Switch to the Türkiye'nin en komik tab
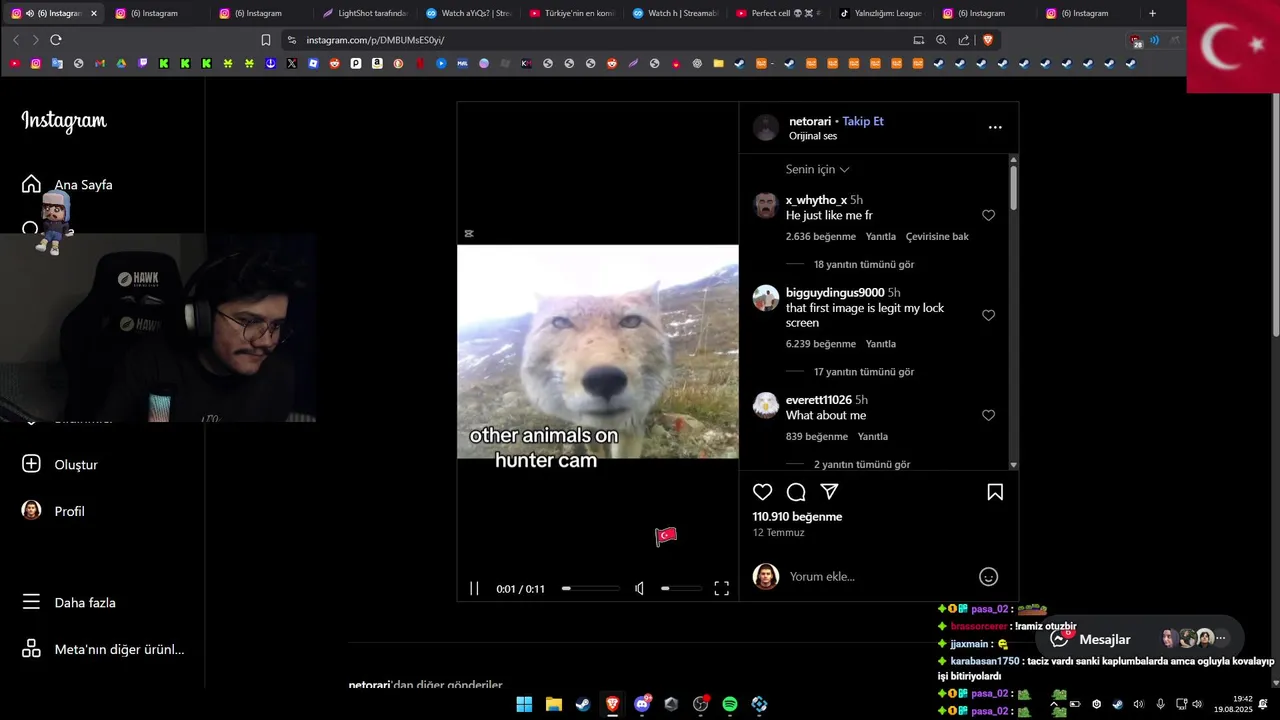 (572, 13)
